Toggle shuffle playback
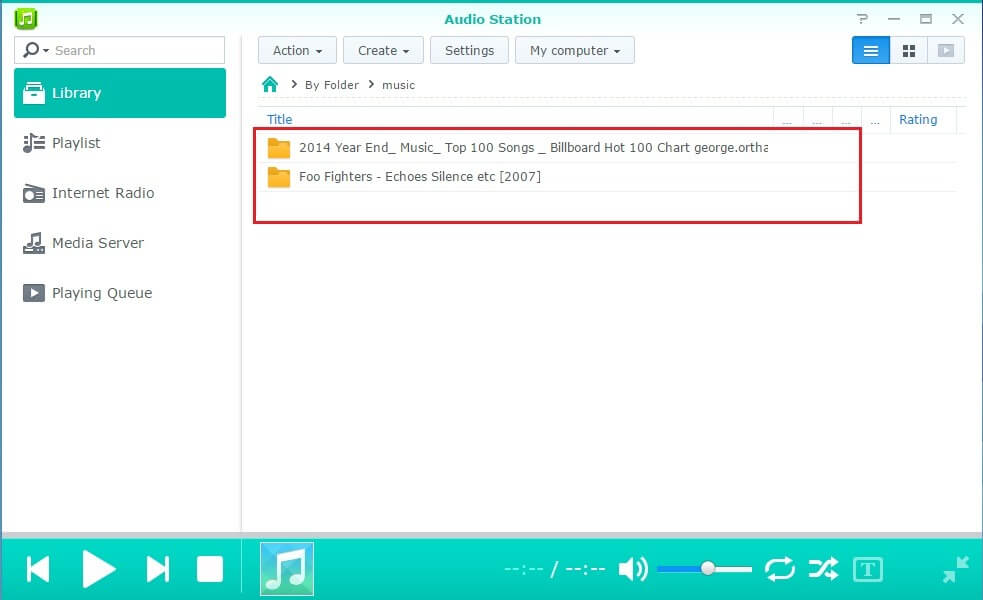The width and height of the screenshot is (983, 600). [x=823, y=569]
